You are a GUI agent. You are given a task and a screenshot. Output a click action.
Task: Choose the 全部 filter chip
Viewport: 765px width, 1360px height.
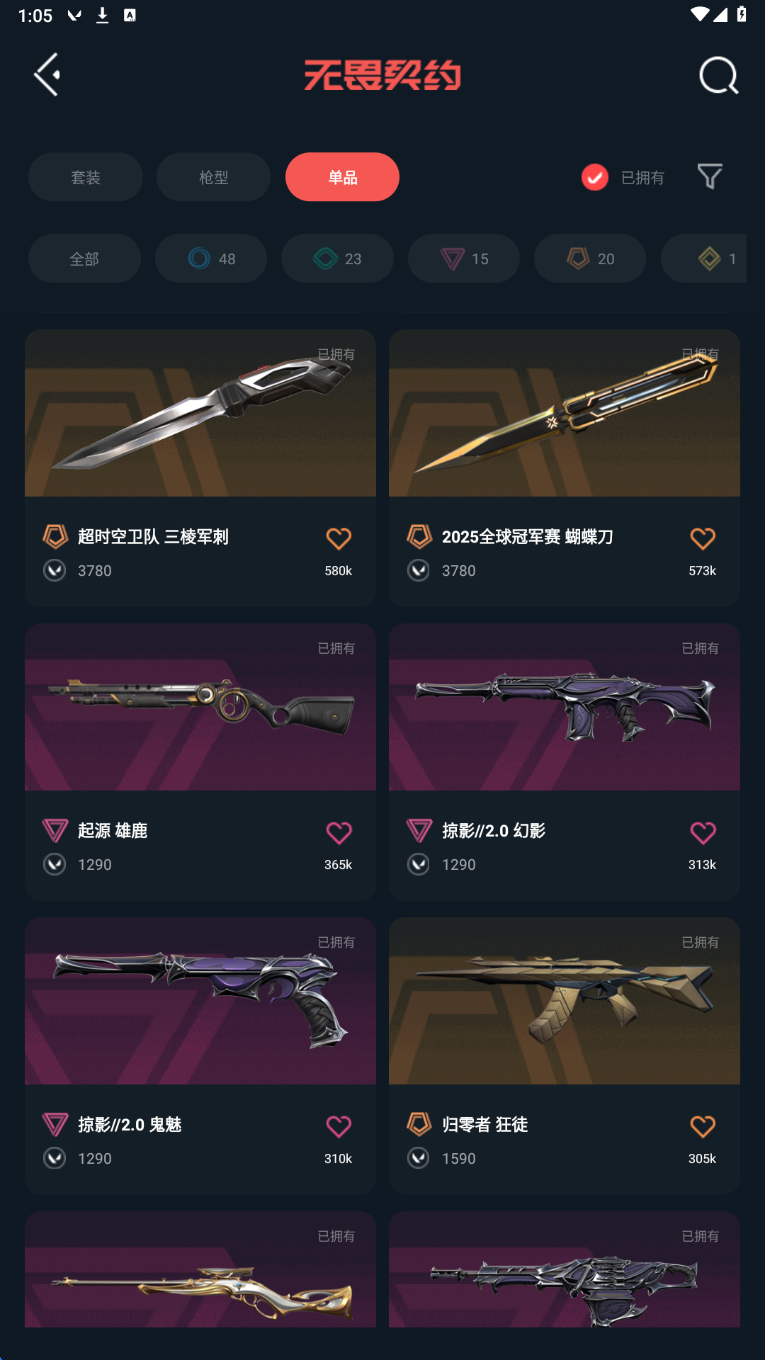(x=84, y=259)
